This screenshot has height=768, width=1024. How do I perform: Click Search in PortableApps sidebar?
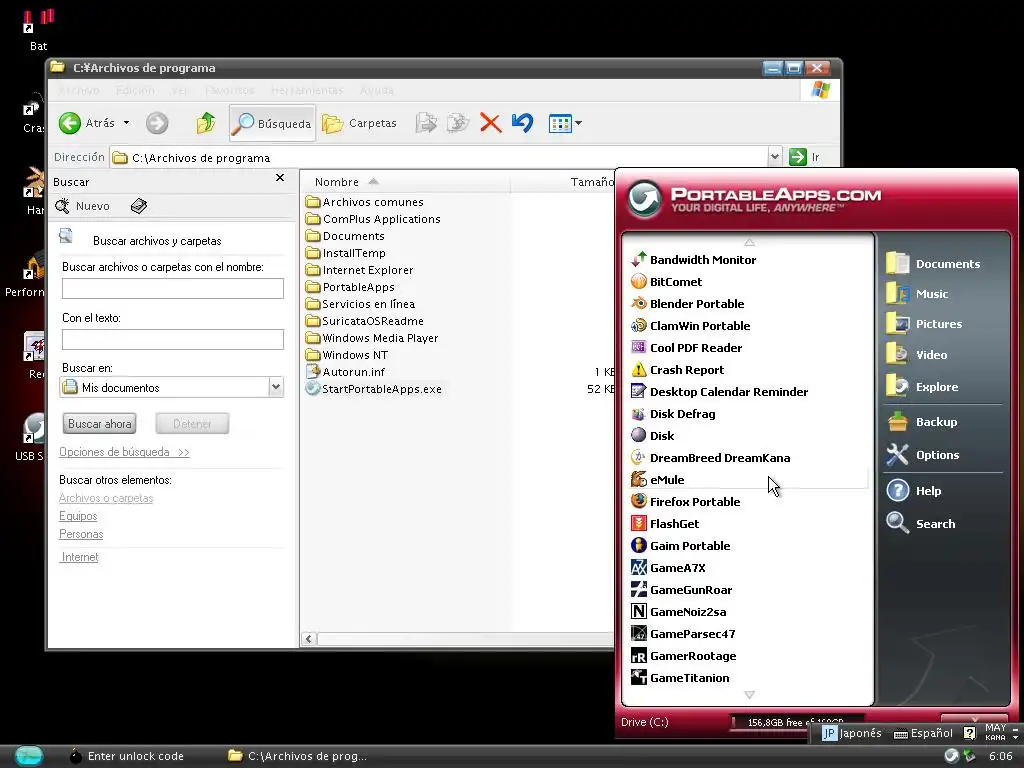point(921,523)
